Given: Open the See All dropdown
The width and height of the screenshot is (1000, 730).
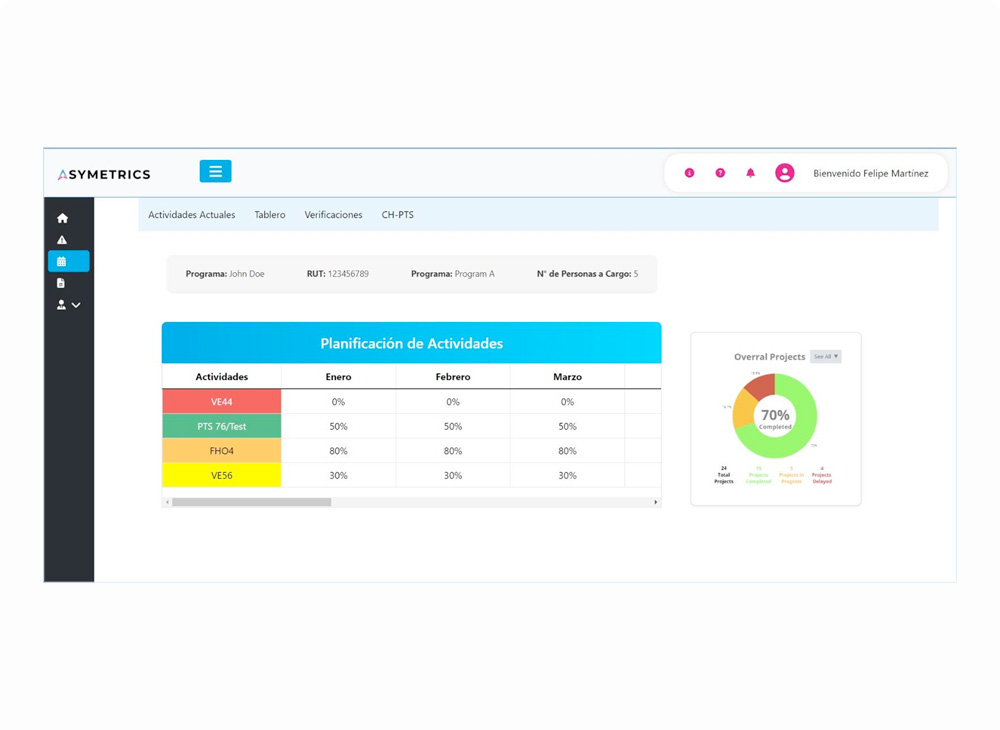Looking at the screenshot, I should pos(825,357).
